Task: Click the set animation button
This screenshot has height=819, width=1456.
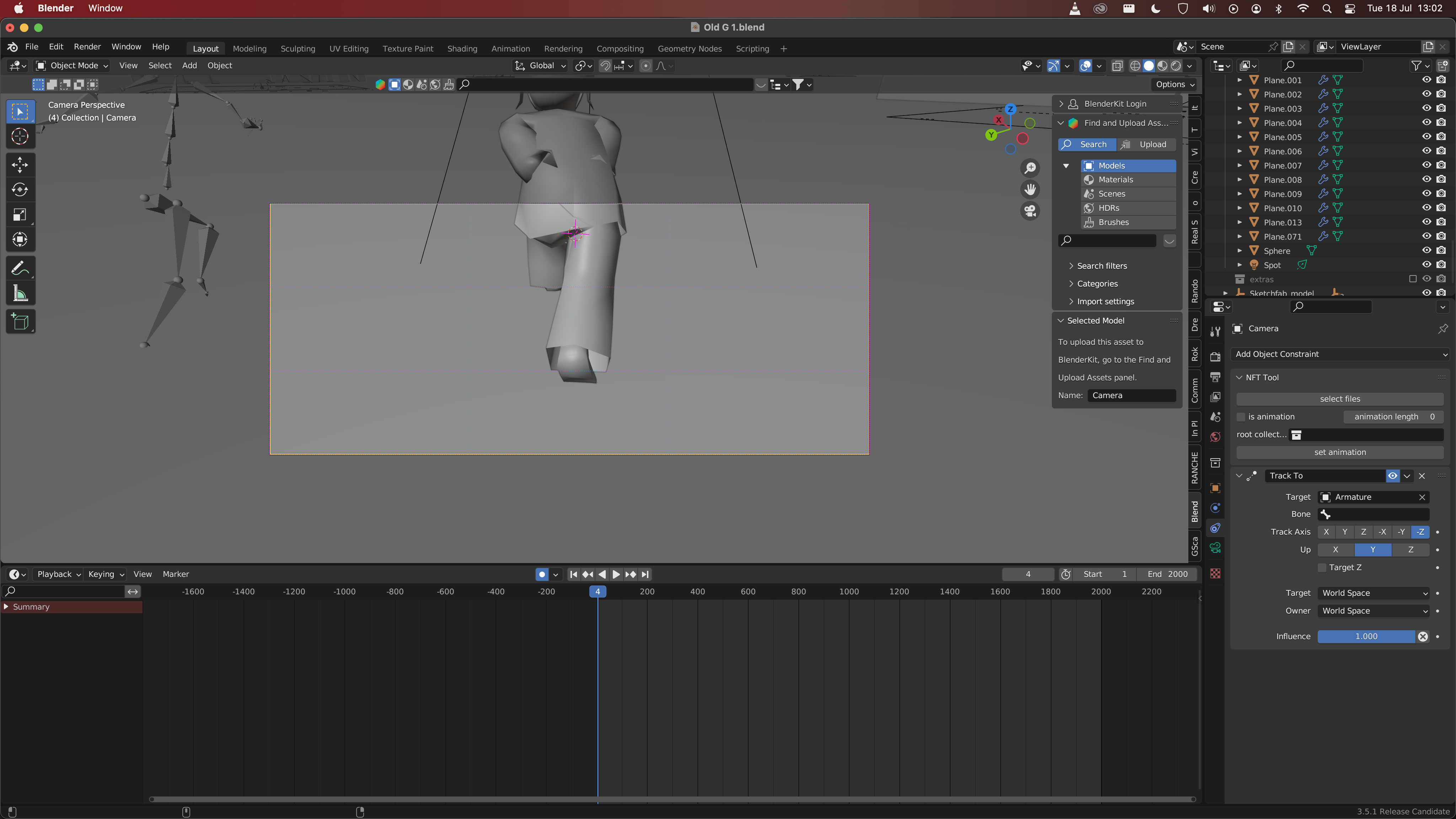Action: (x=1339, y=452)
